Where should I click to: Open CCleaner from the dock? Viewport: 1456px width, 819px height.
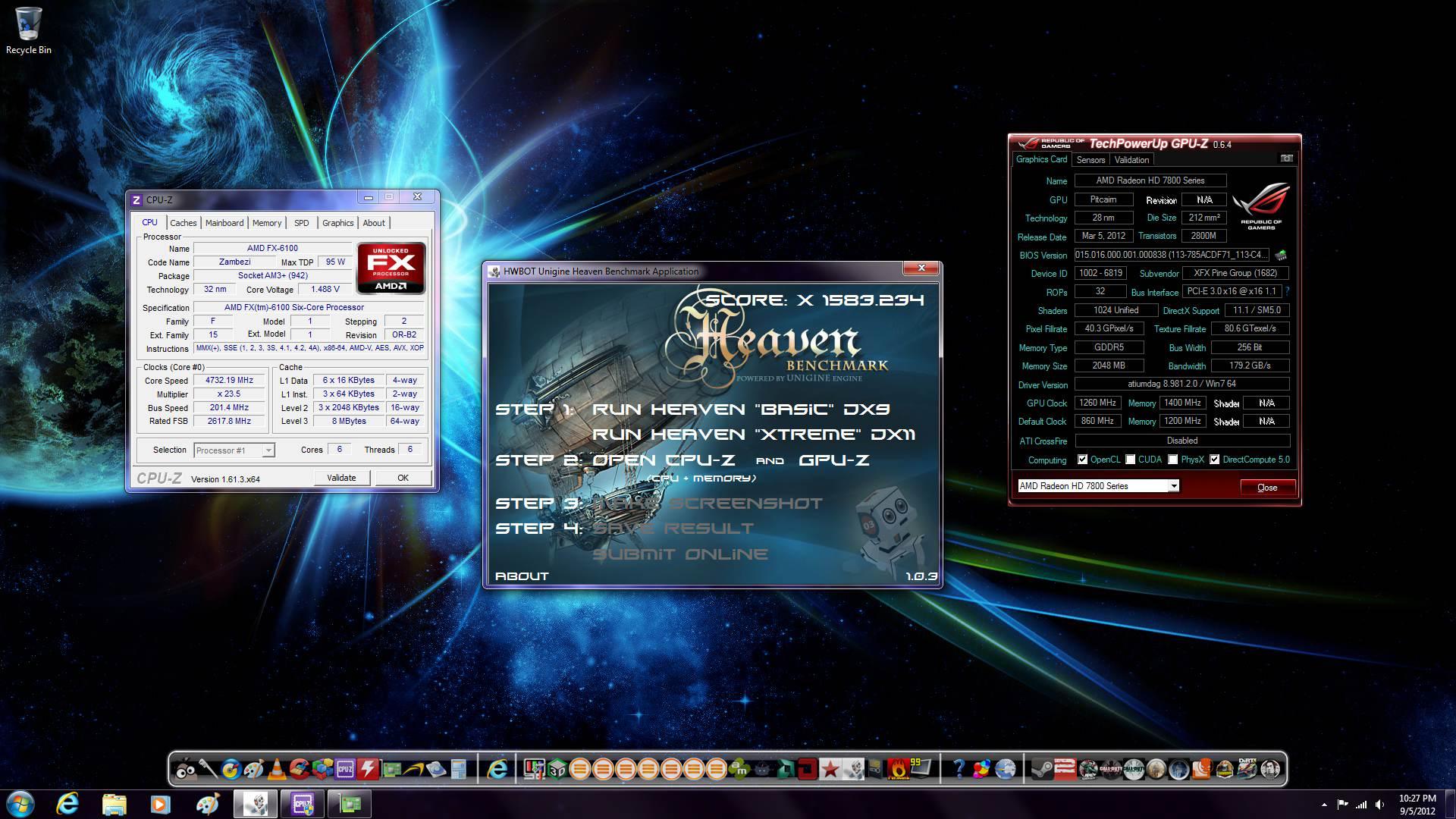pos(299,770)
